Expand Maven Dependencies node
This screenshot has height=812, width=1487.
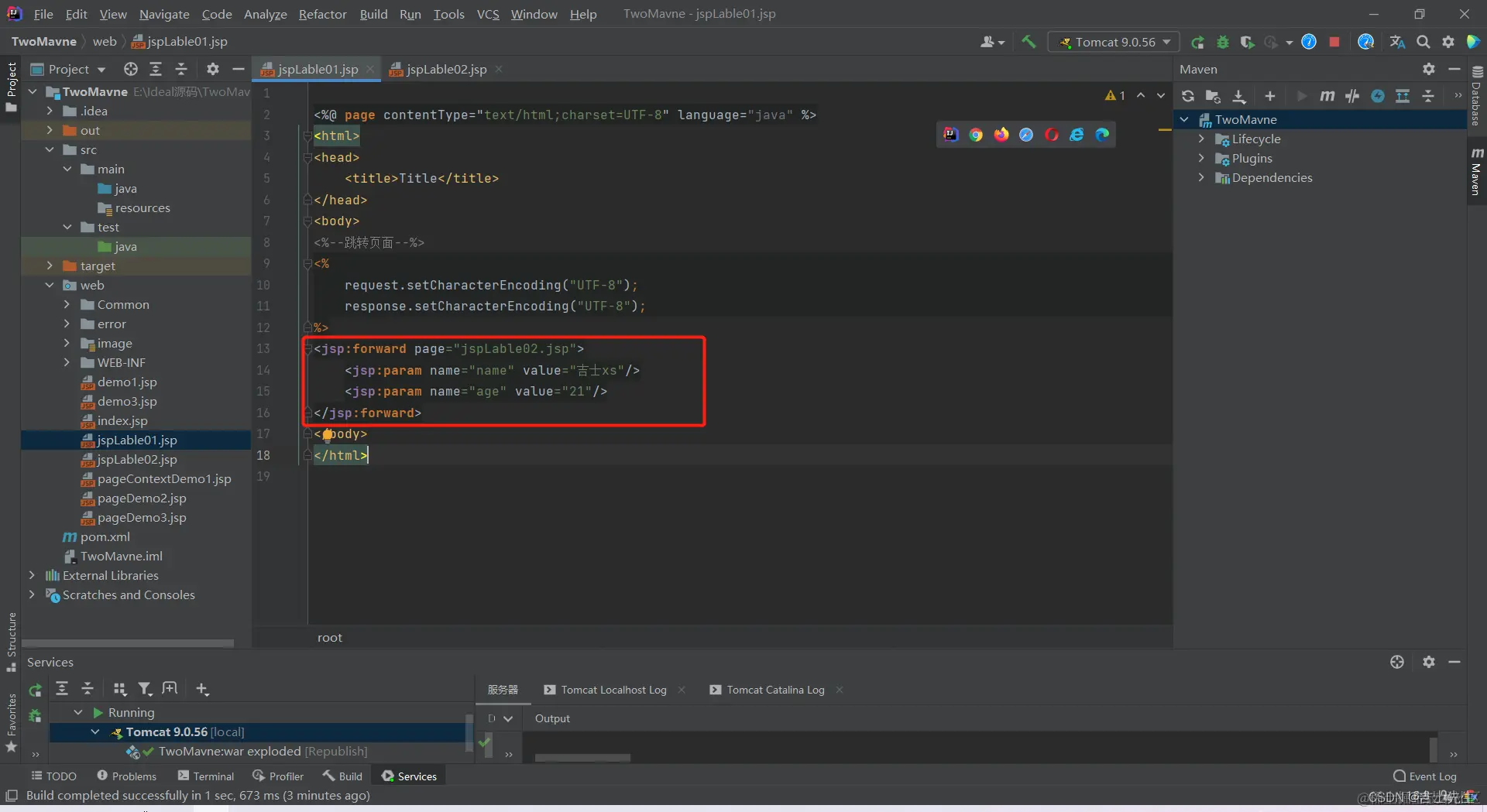pos(1201,177)
